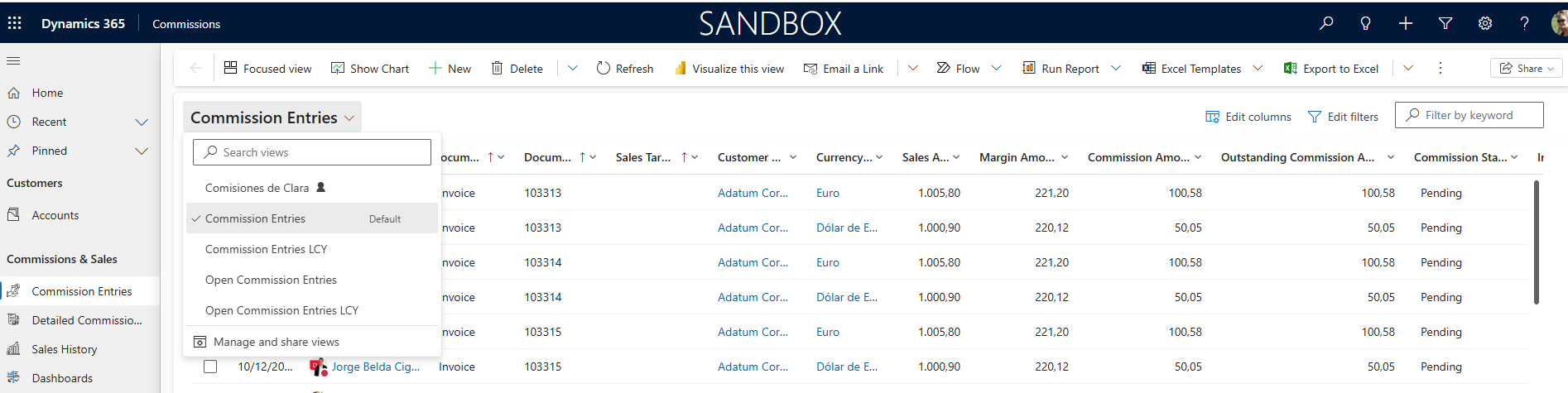Expand the Flow dropdown chevron
The image size is (1568, 393).
[x=997, y=68]
